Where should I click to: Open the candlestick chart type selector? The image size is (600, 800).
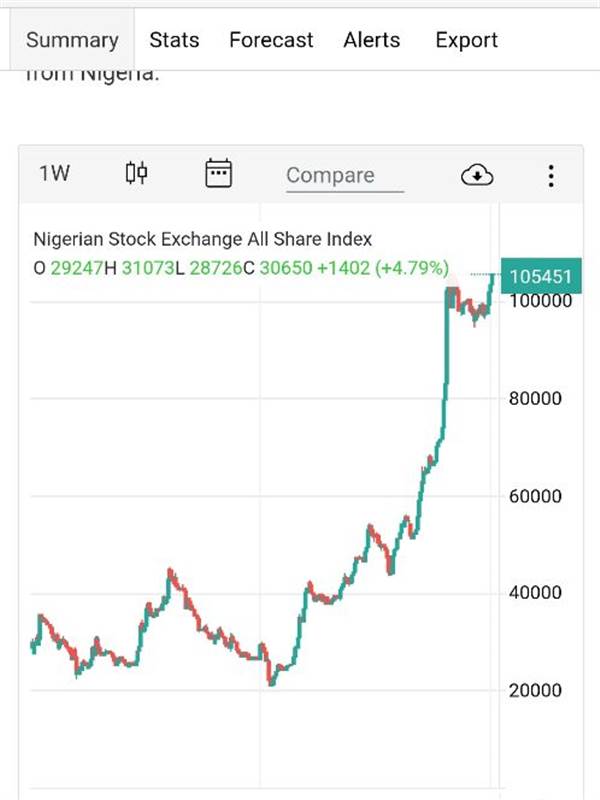click(136, 174)
